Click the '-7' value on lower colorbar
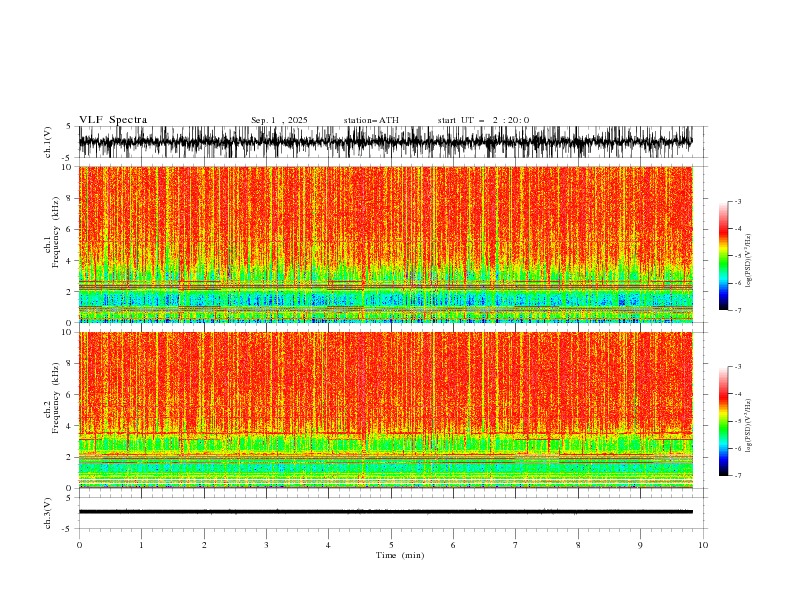 click(x=738, y=476)
